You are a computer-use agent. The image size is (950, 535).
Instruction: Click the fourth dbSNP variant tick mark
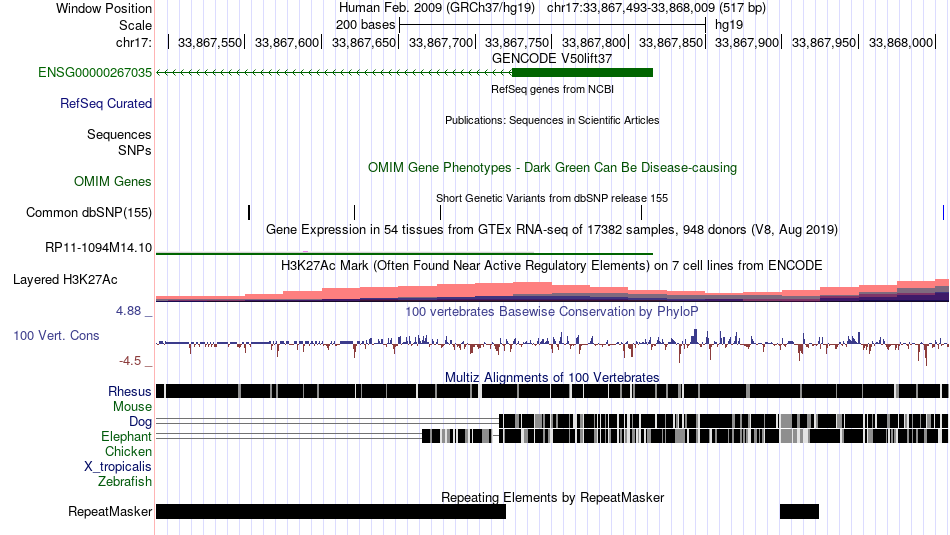tap(642, 213)
